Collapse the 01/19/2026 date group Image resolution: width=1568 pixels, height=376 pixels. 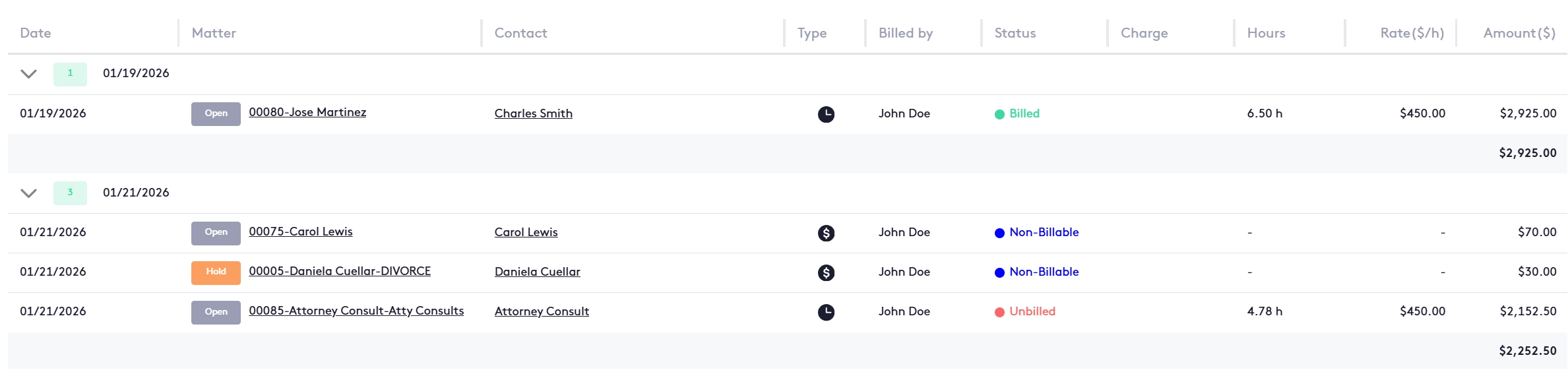pyautogui.click(x=28, y=74)
